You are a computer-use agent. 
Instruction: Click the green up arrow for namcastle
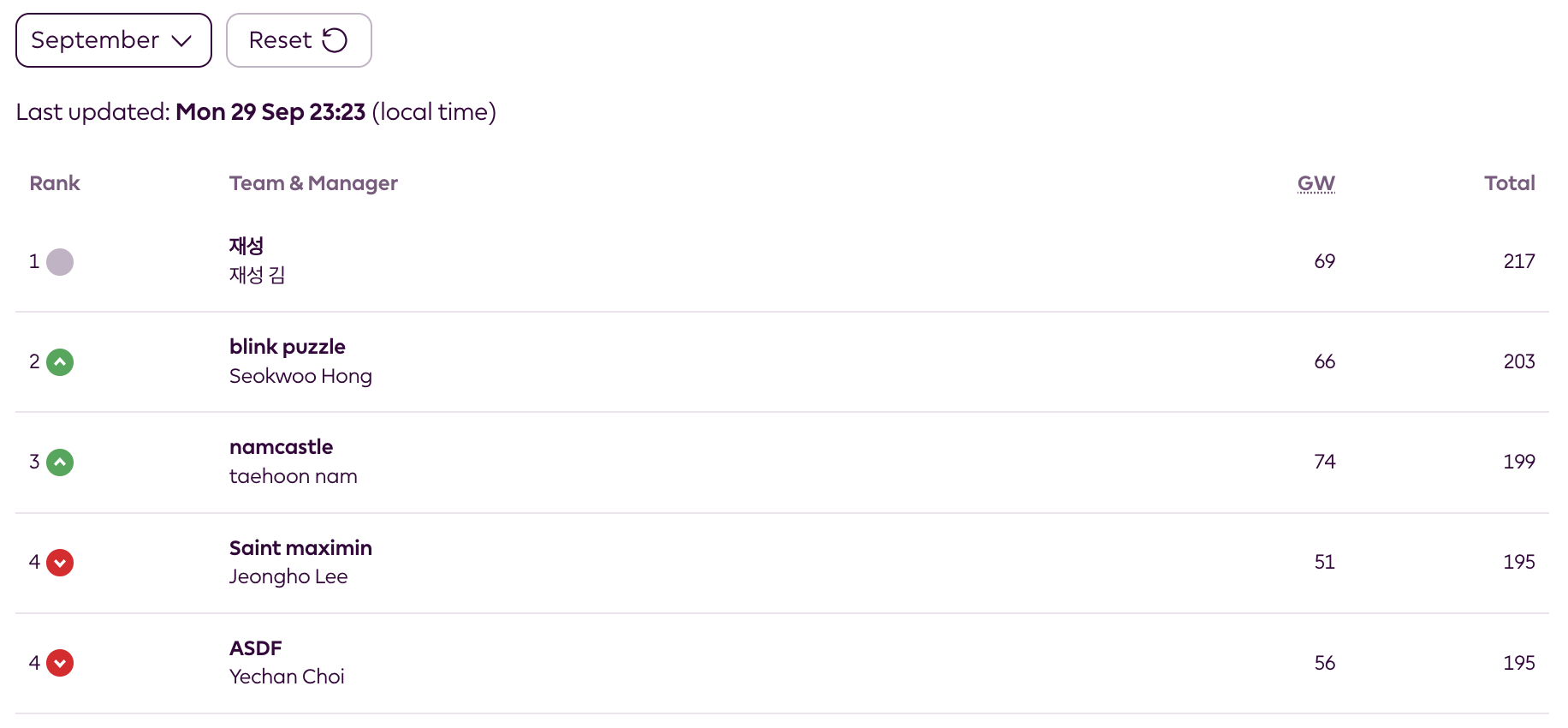point(60,462)
